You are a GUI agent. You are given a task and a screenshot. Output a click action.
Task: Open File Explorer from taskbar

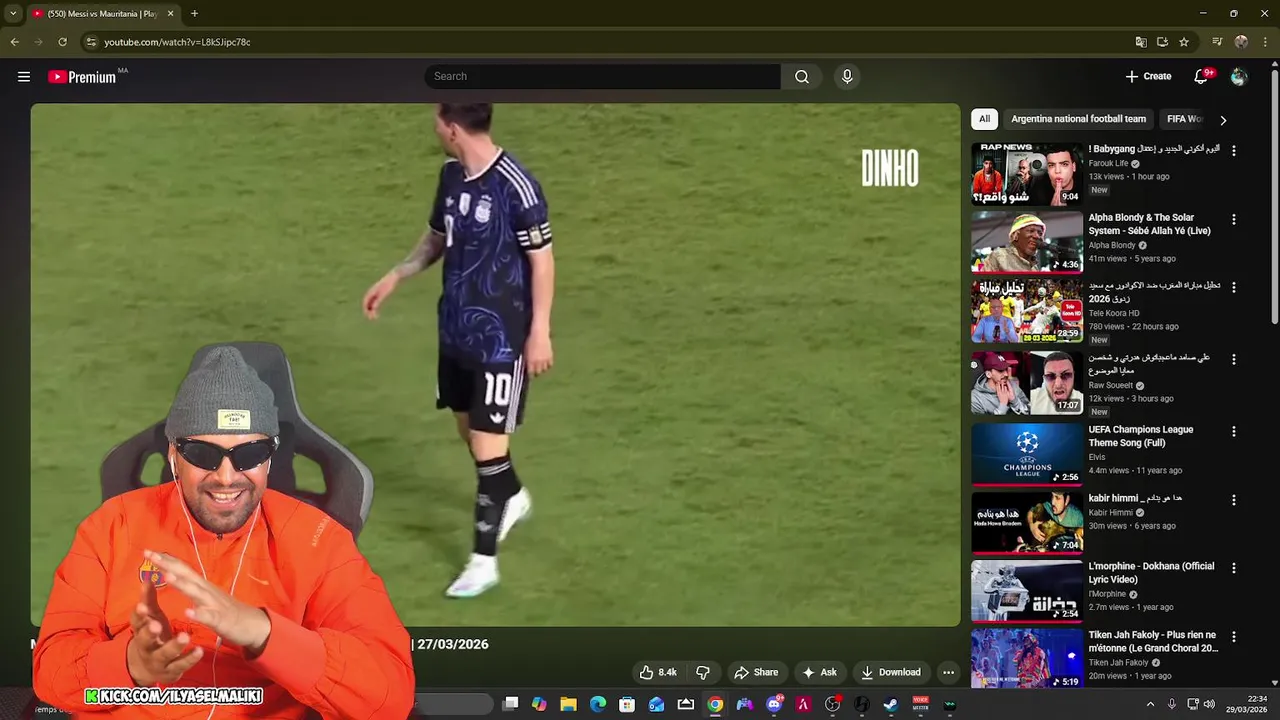tap(568, 704)
